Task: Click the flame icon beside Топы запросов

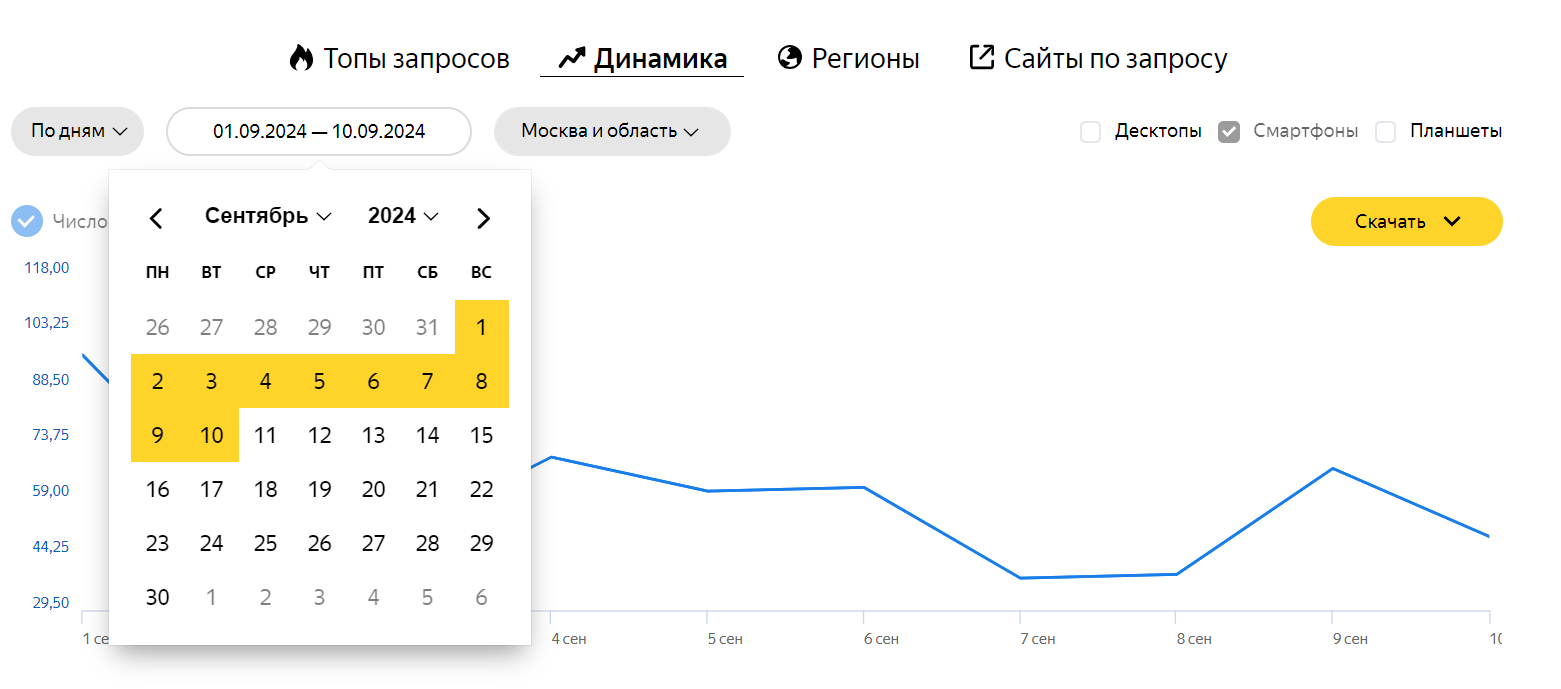Action: [x=301, y=58]
